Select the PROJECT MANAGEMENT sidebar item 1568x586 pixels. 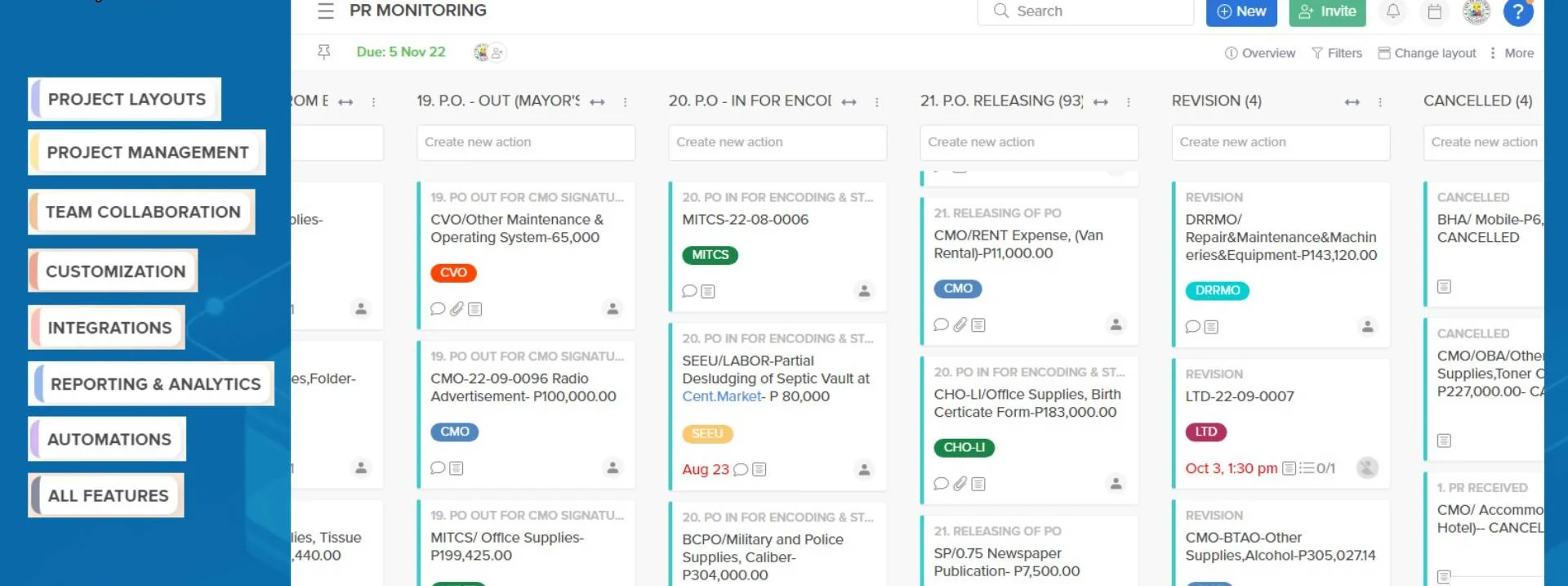[147, 152]
